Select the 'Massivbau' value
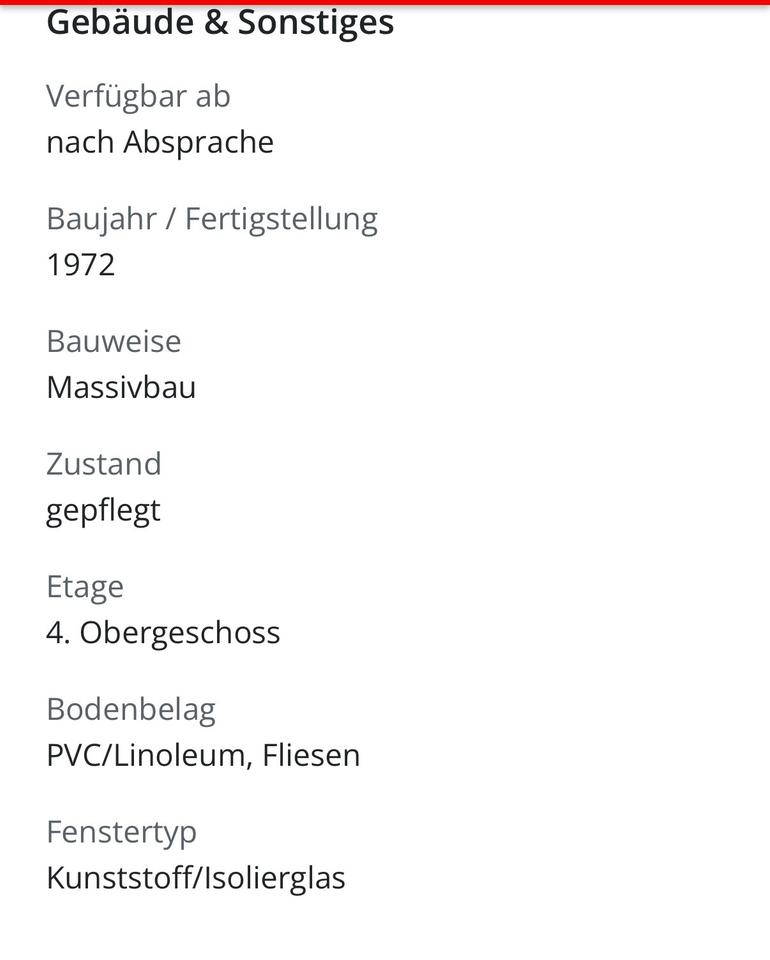 coord(121,387)
